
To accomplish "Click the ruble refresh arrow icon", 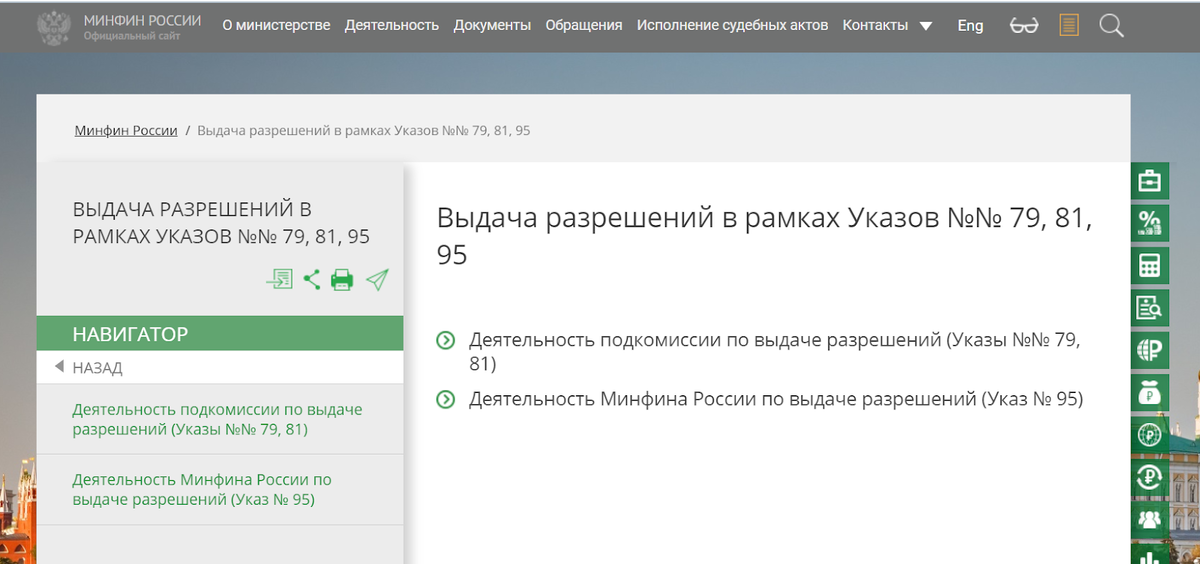I will coord(1150,477).
